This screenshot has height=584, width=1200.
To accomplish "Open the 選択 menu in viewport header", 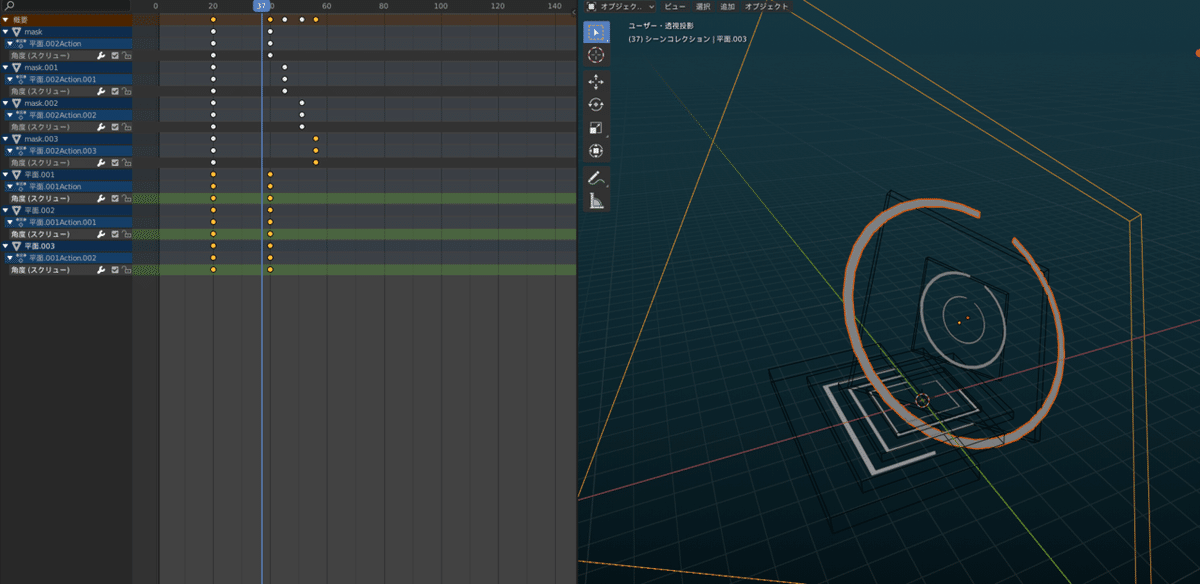I will point(703,6).
